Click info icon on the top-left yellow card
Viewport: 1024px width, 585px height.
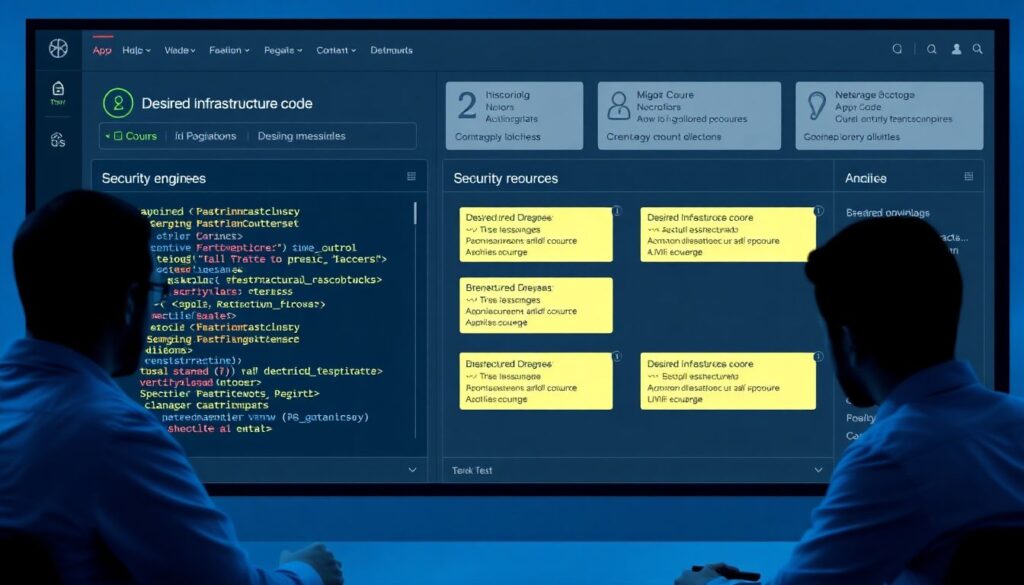click(x=617, y=212)
